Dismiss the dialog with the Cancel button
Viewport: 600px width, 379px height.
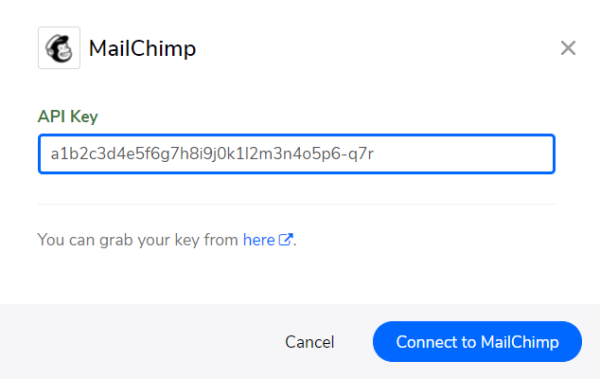(310, 342)
